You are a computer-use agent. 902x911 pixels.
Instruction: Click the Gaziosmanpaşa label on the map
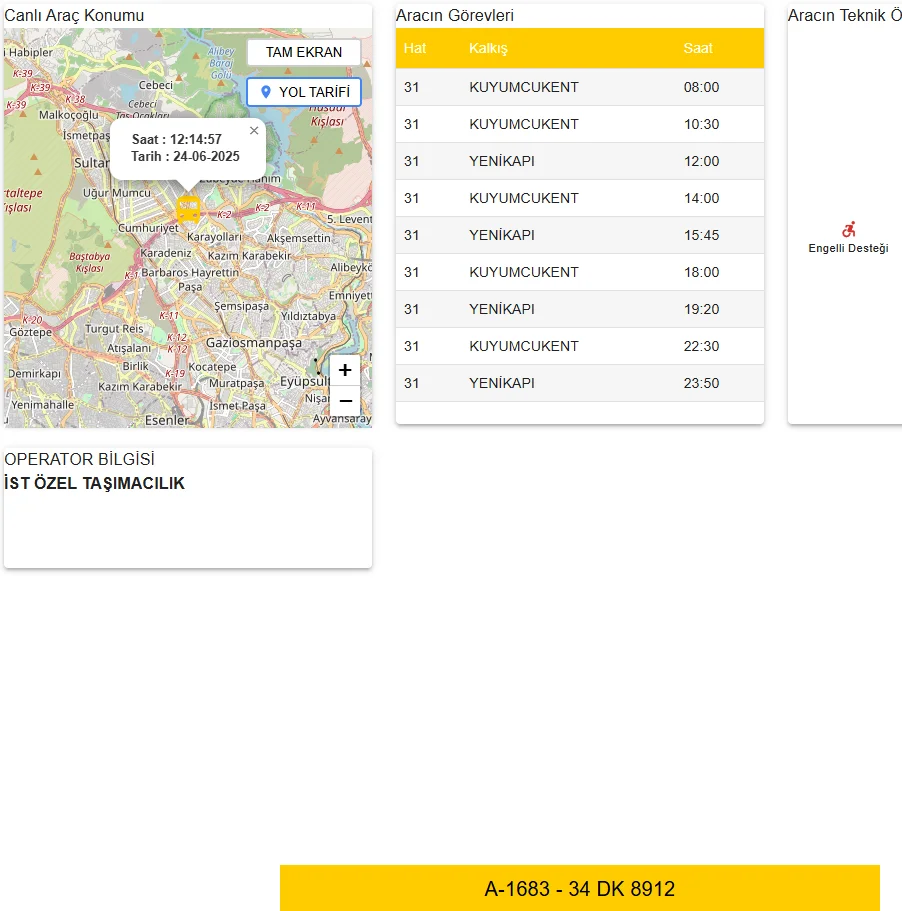click(x=253, y=342)
